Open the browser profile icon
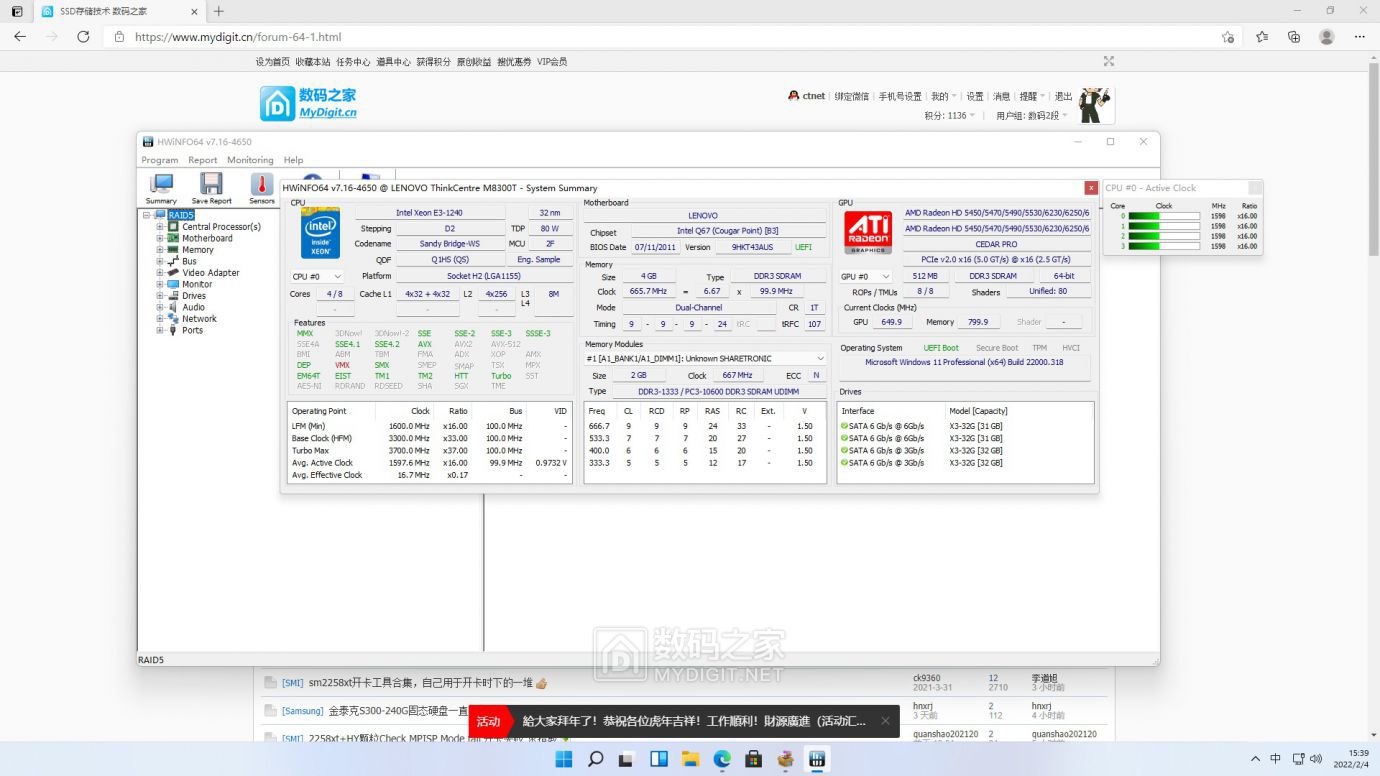 1327,36
